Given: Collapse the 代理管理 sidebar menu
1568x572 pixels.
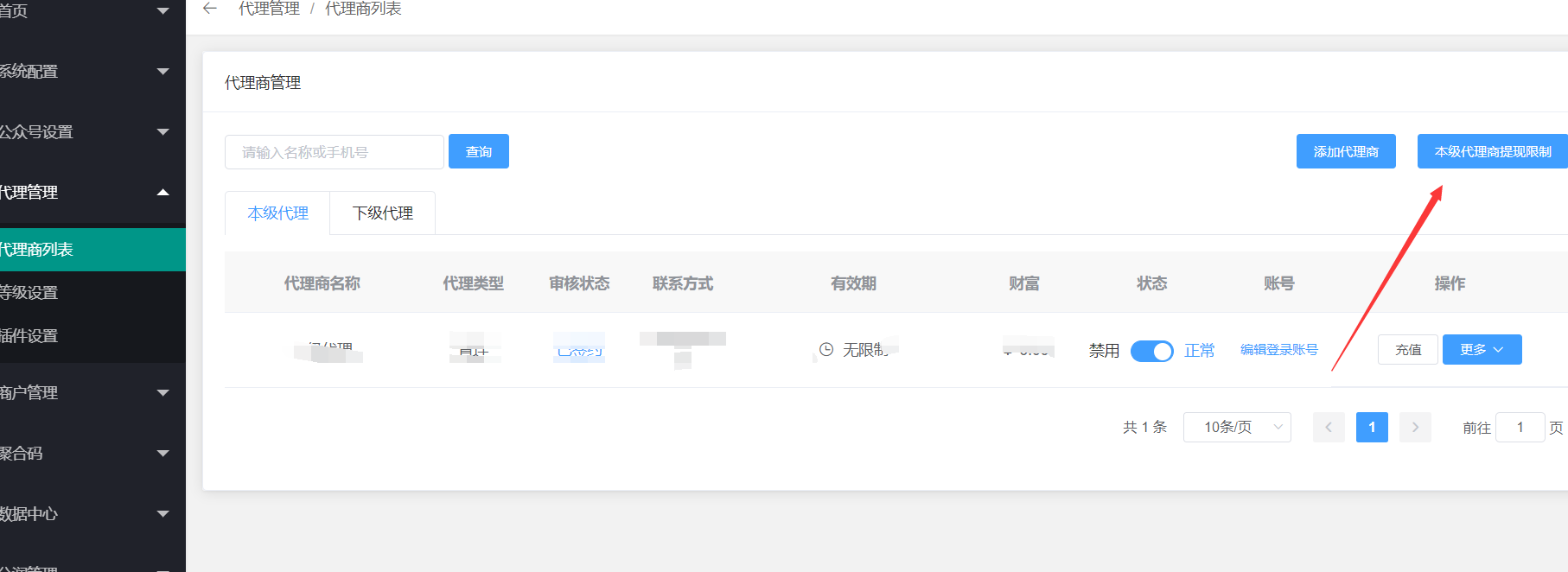Looking at the screenshot, I should click(x=92, y=193).
